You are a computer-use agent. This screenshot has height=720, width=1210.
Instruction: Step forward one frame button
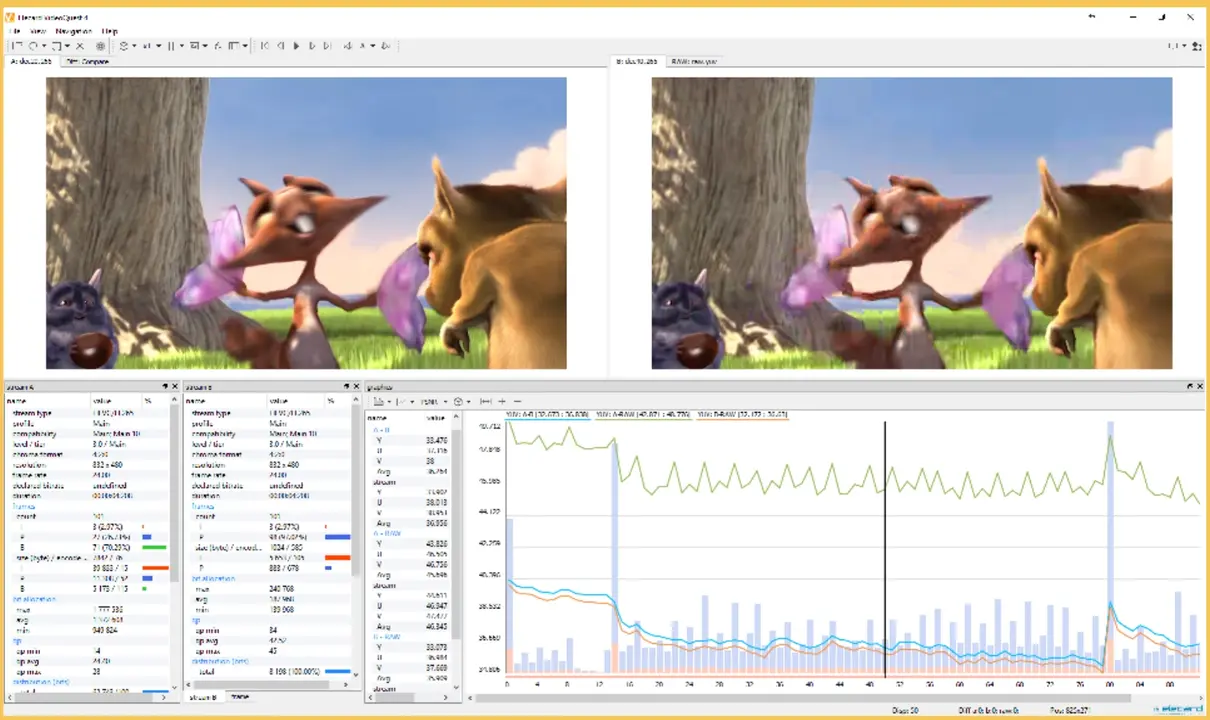[x=312, y=46]
